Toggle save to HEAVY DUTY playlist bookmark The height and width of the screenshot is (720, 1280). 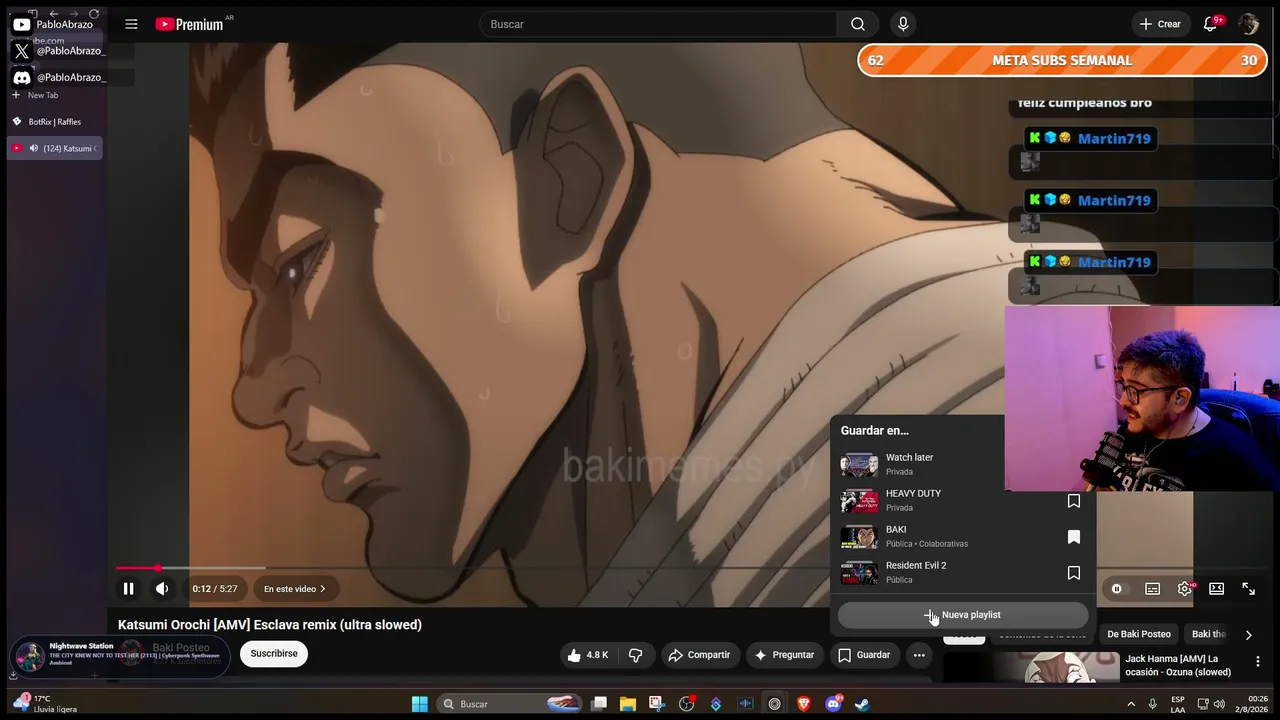1074,501
